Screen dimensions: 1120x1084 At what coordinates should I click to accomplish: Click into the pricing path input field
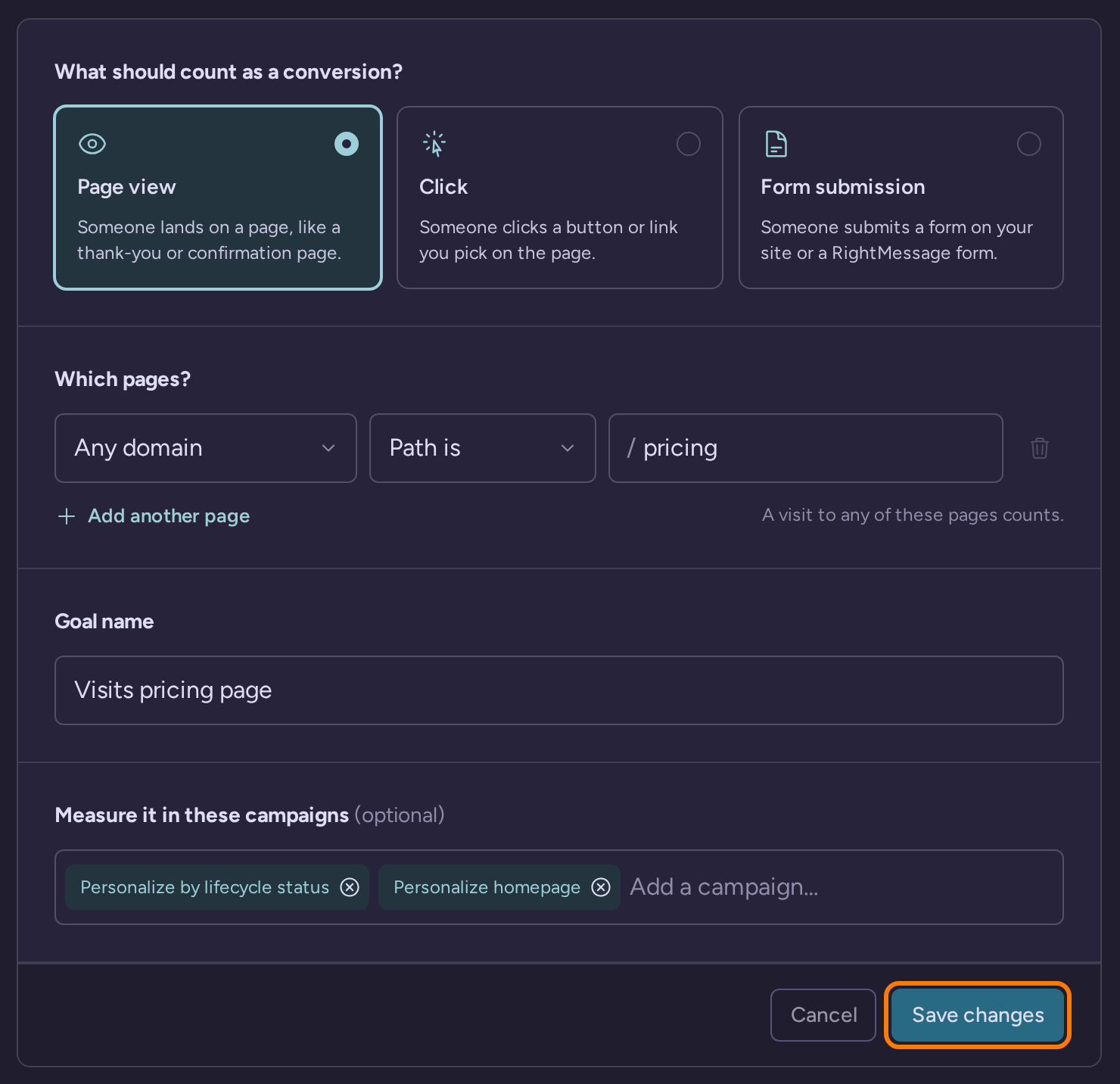[806, 448]
